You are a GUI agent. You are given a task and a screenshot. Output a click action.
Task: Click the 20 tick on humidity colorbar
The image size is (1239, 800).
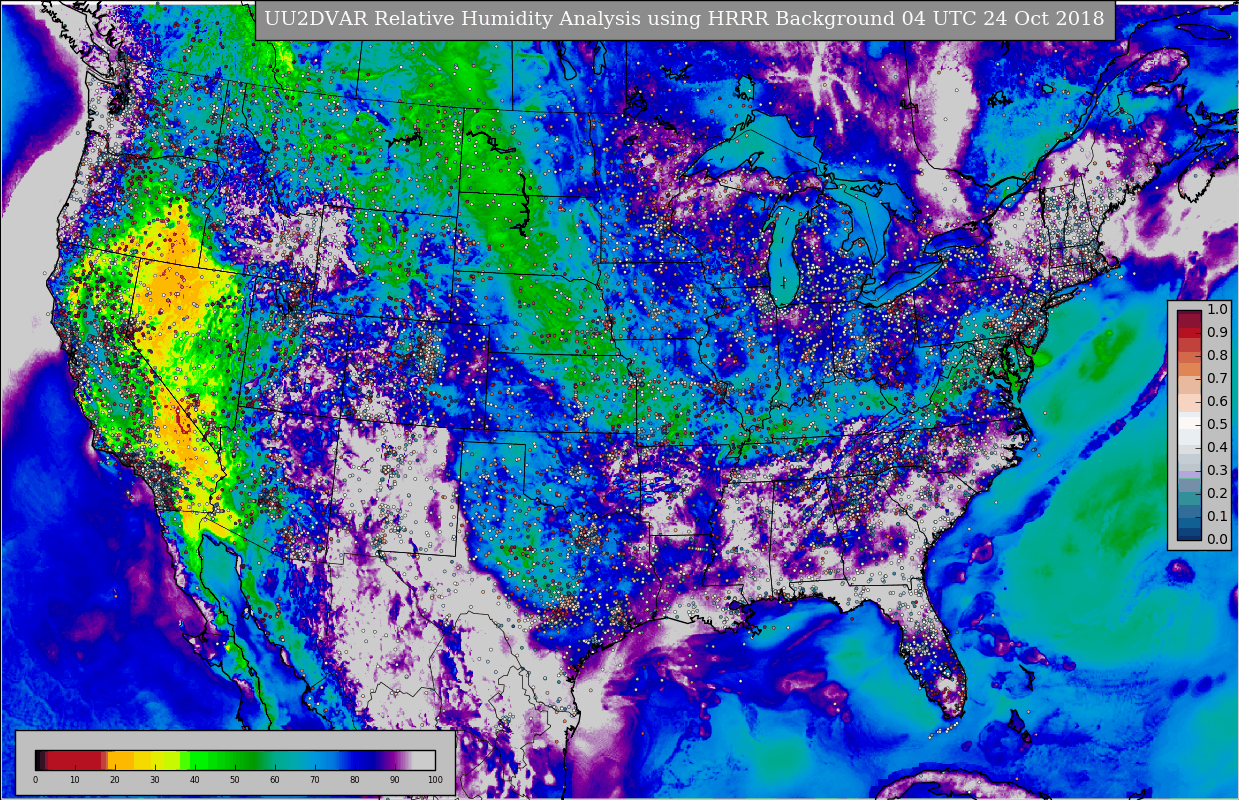point(115,779)
